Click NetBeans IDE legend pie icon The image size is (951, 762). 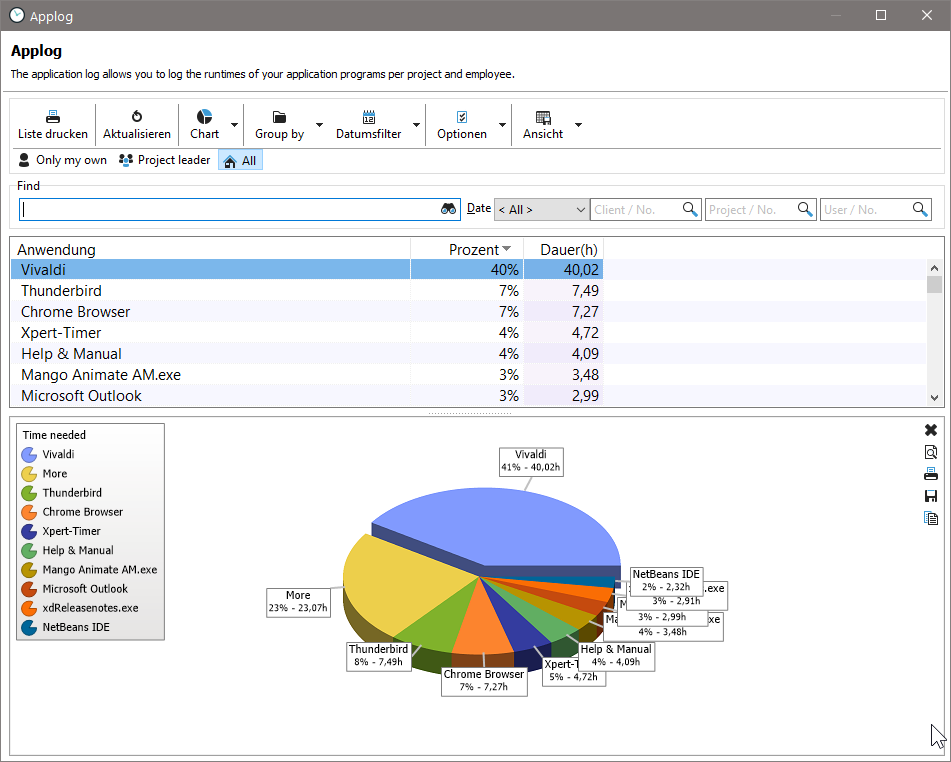coord(29,627)
